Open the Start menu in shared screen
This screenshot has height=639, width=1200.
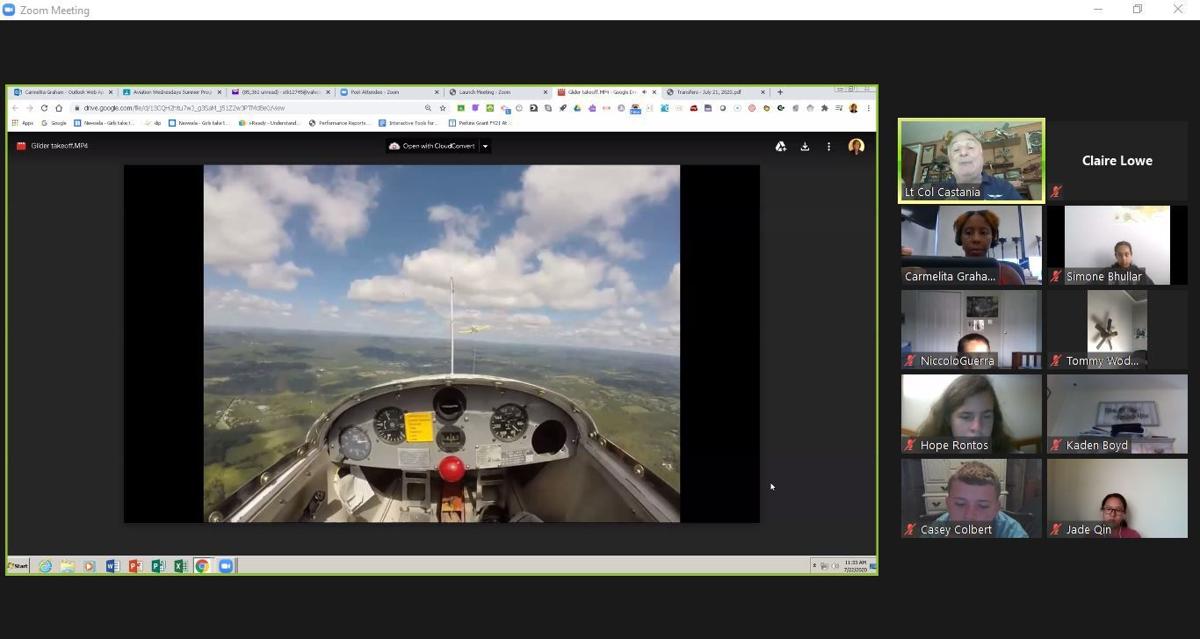18,566
